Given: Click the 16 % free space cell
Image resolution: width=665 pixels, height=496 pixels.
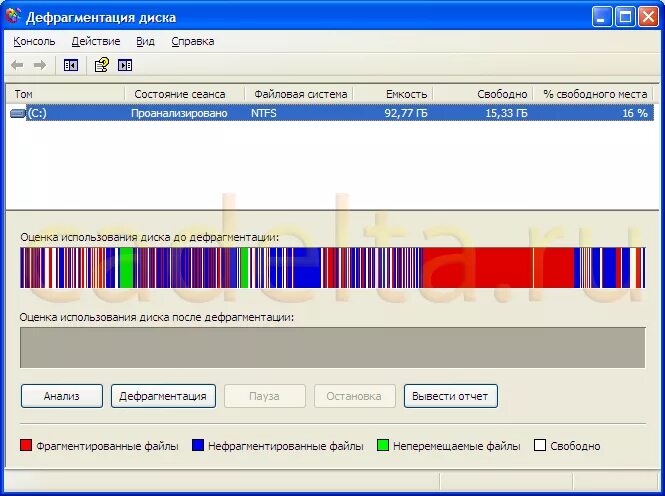Looking at the screenshot, I should 635,113.
